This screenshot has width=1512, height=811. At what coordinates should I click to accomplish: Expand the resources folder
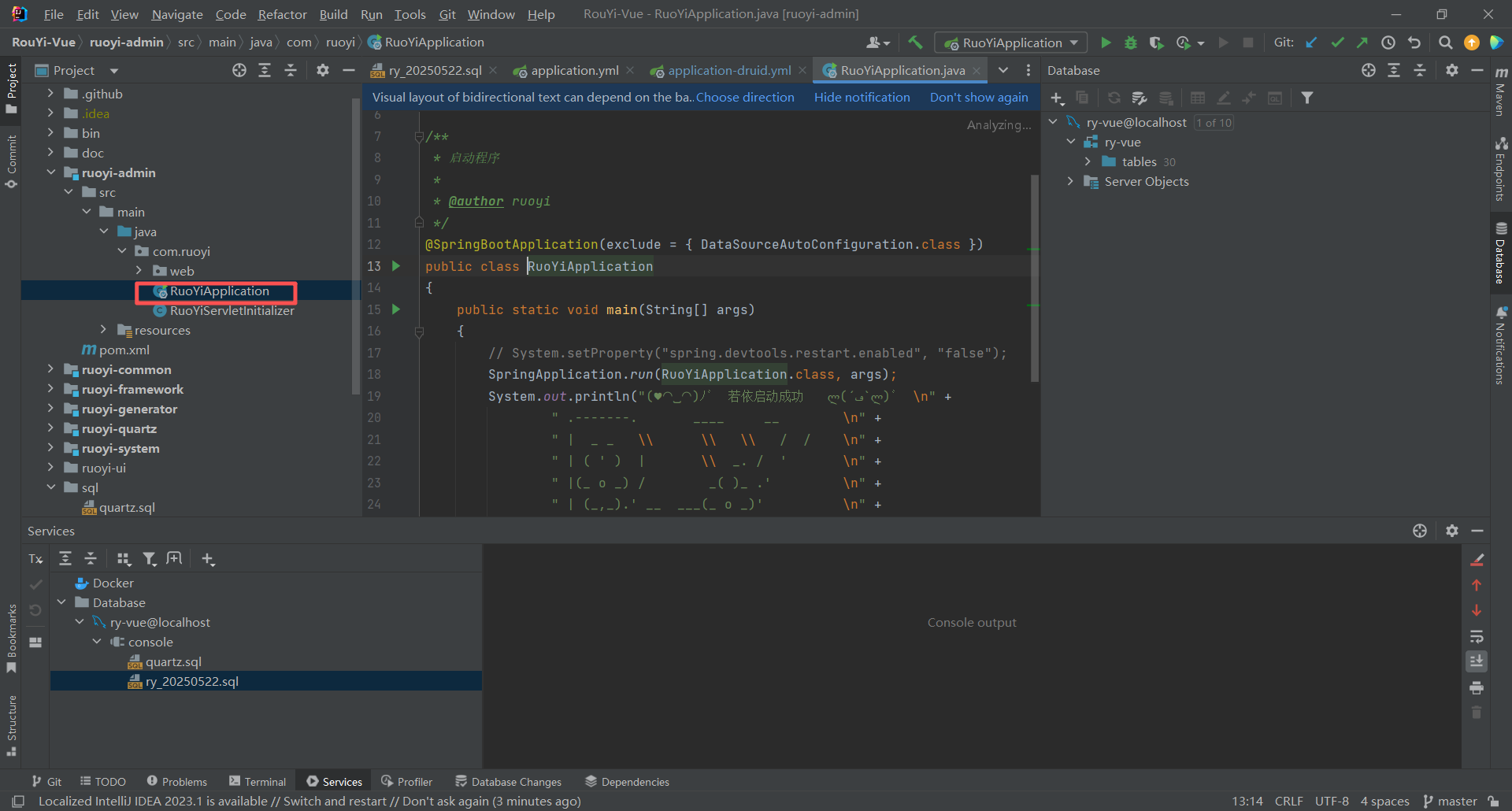pos(103,330)
